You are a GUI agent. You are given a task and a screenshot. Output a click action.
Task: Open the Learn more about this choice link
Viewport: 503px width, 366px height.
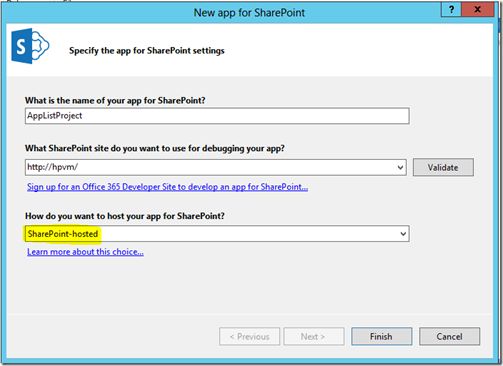[85, 252]
